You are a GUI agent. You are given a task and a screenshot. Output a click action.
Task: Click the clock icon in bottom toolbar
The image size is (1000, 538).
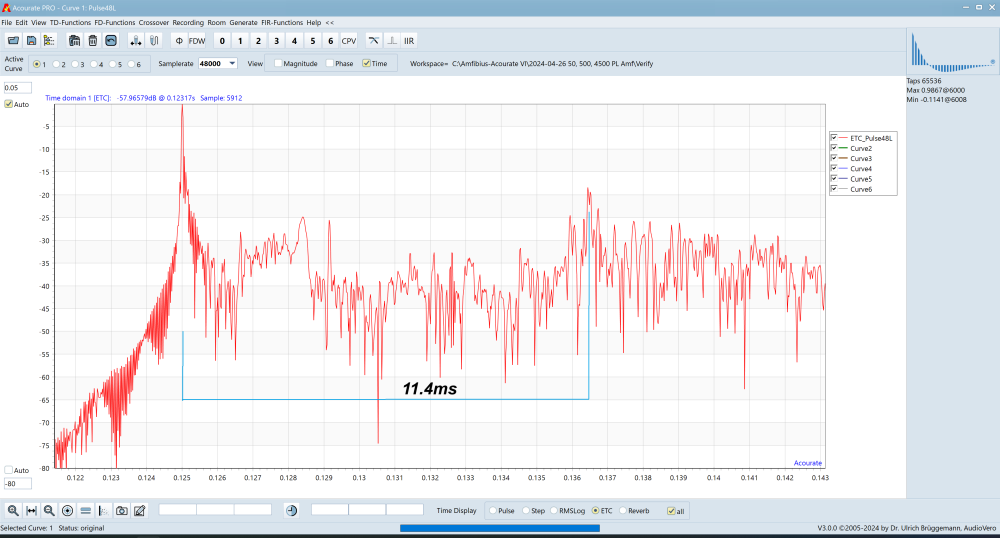pyautogui.click(x=291, y=510)
